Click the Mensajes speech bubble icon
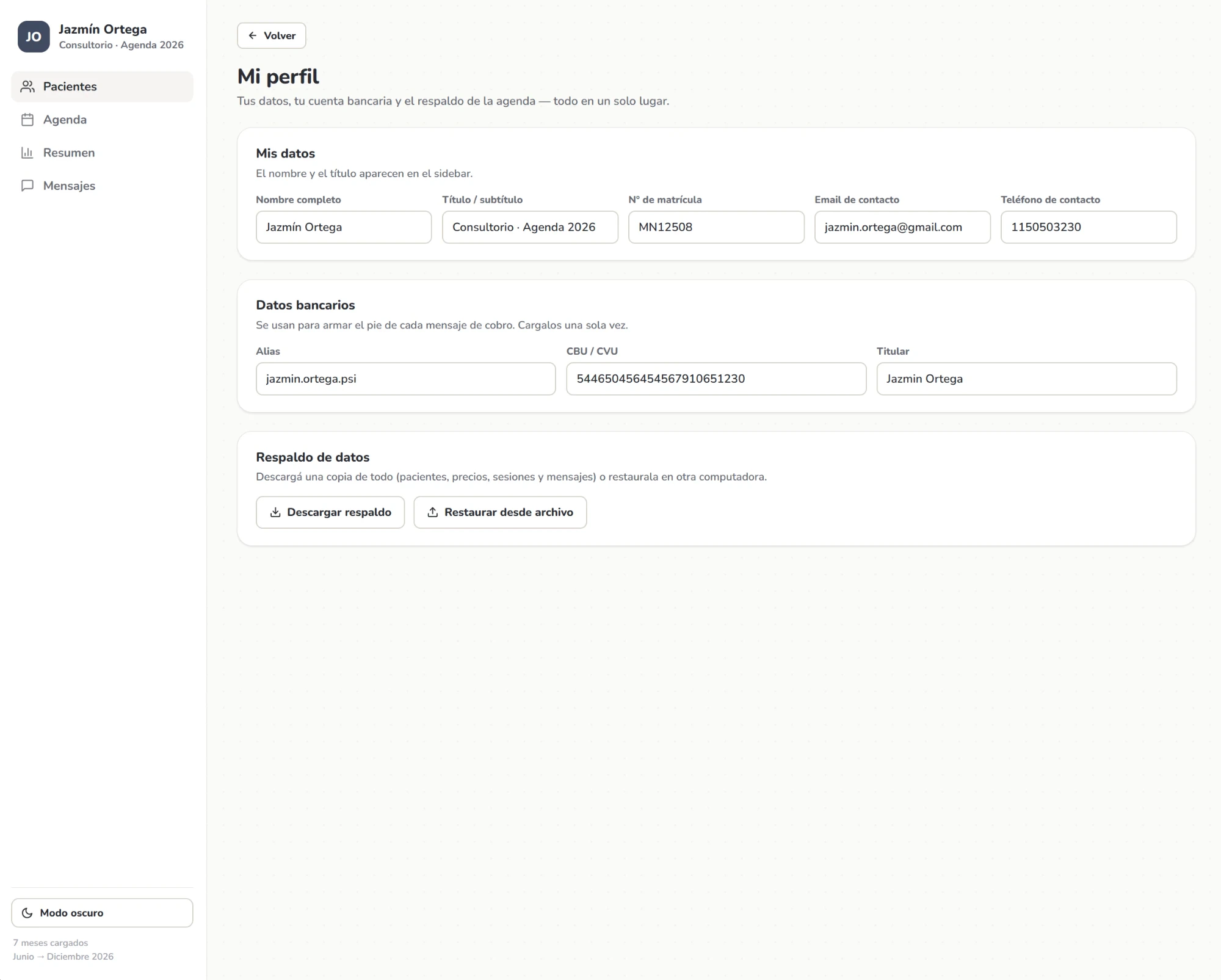Viewport: 1221px width, 980px height. pyautogui.click(x=27, y=186)
